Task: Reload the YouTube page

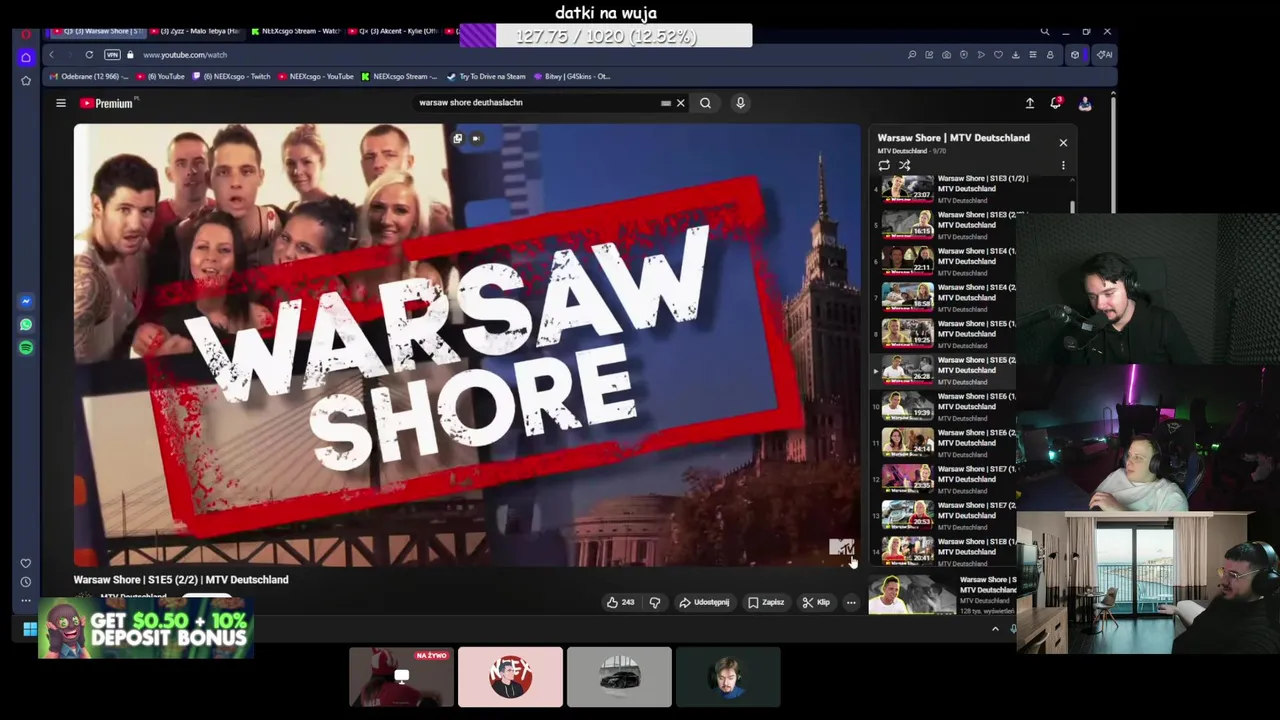Action: coord(89,55)
